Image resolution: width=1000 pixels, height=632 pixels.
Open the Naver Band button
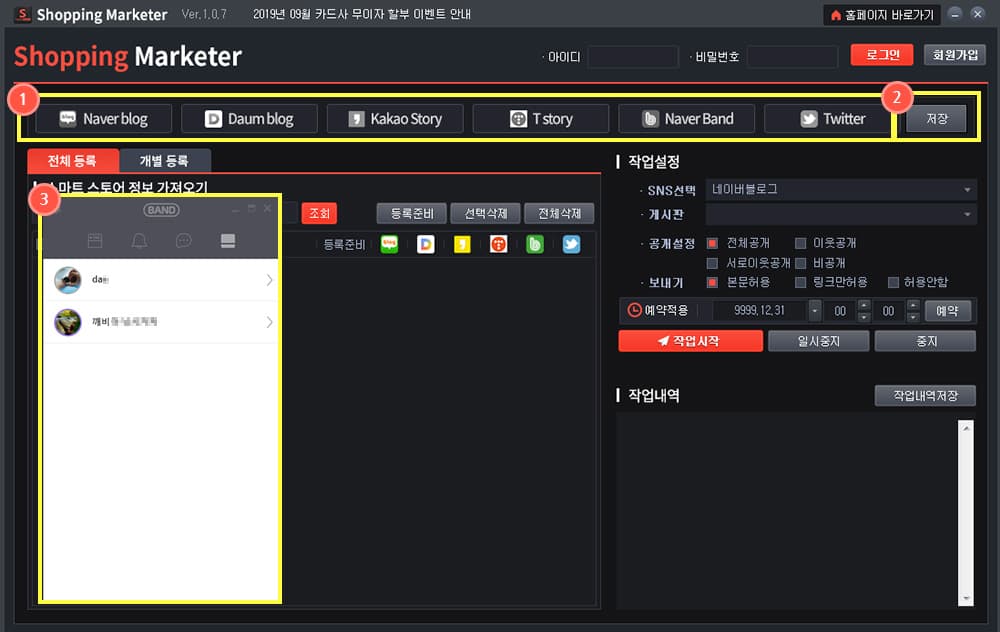[x=686, y=119]
